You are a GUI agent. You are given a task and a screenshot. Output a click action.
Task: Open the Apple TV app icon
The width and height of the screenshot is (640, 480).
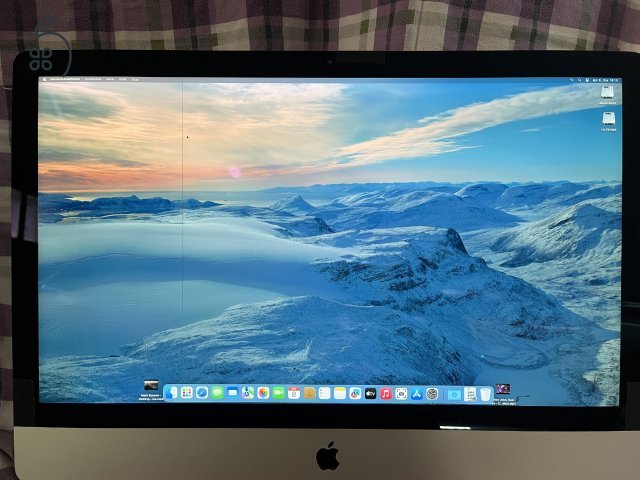(371, 394)
